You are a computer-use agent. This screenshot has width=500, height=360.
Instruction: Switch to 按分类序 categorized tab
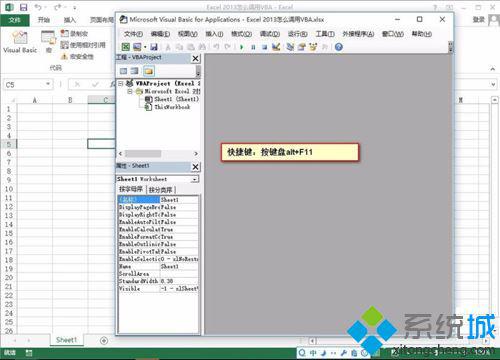pos(161,190)
